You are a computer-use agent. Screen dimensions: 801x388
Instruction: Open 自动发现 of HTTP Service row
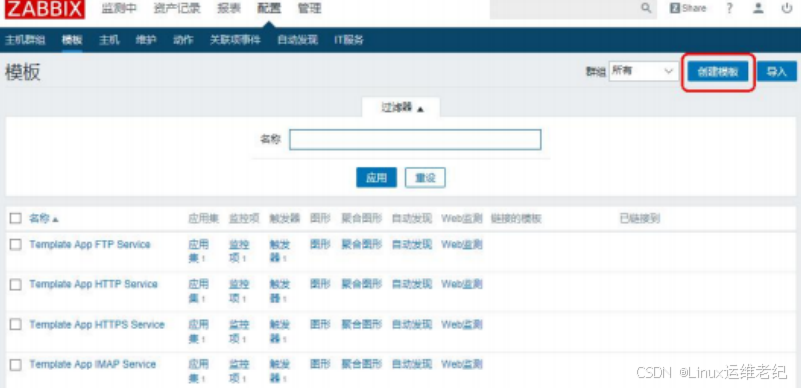tap(412, 284)
